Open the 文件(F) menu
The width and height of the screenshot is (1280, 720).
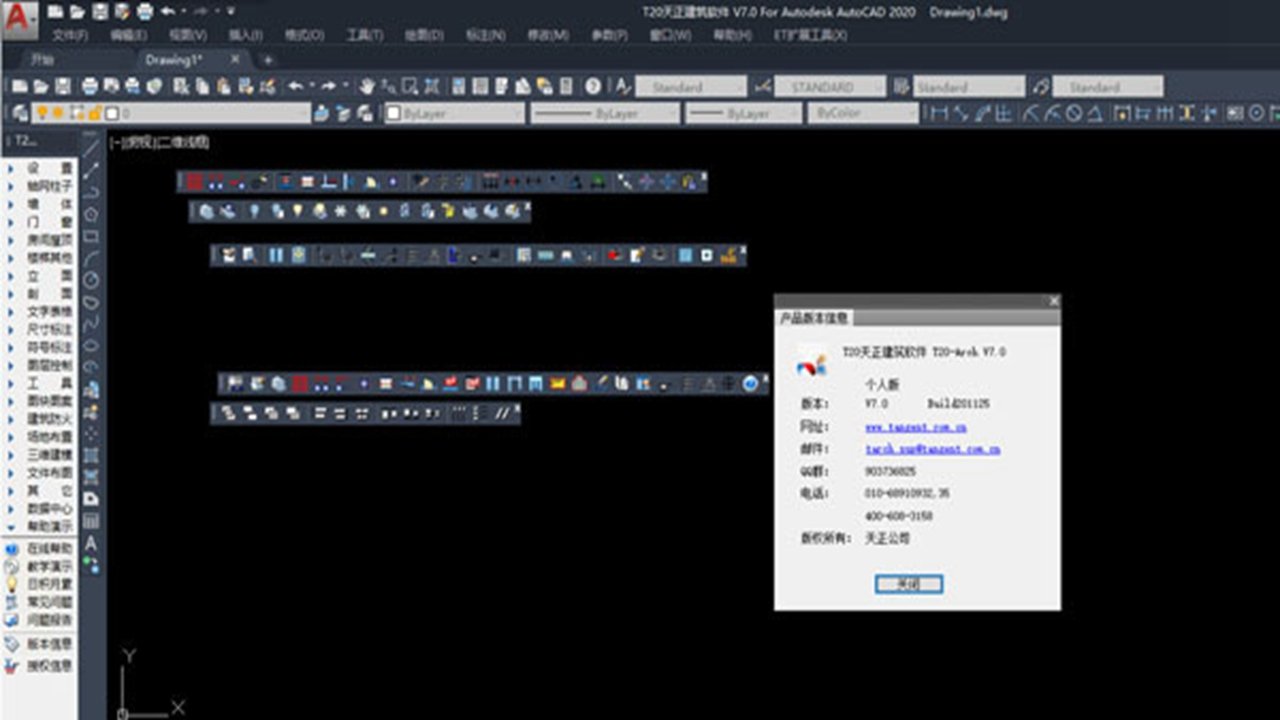(70, 35)
